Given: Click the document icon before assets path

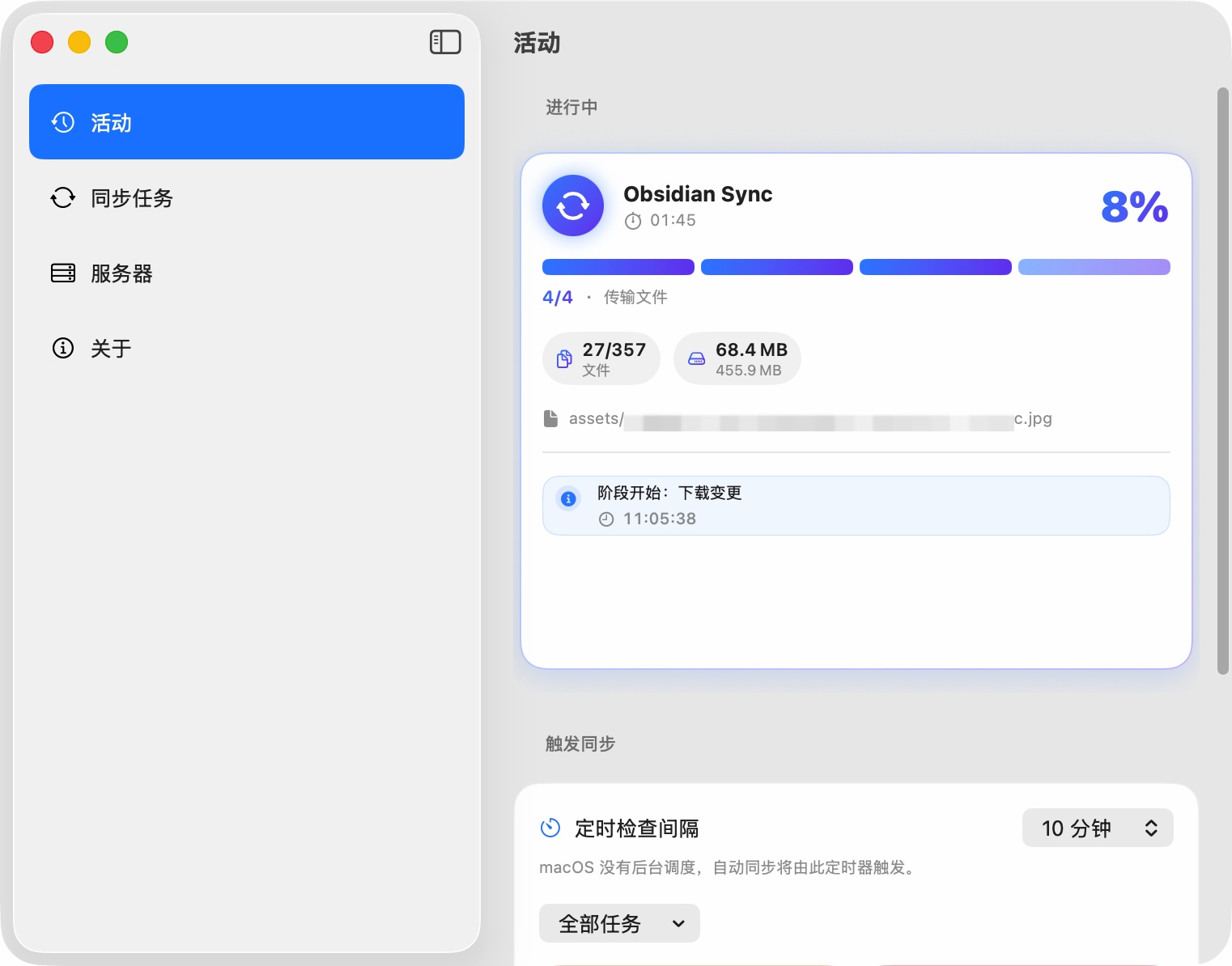Looking at the screenshot, I should pyautogui.click(x=551, y=418).
